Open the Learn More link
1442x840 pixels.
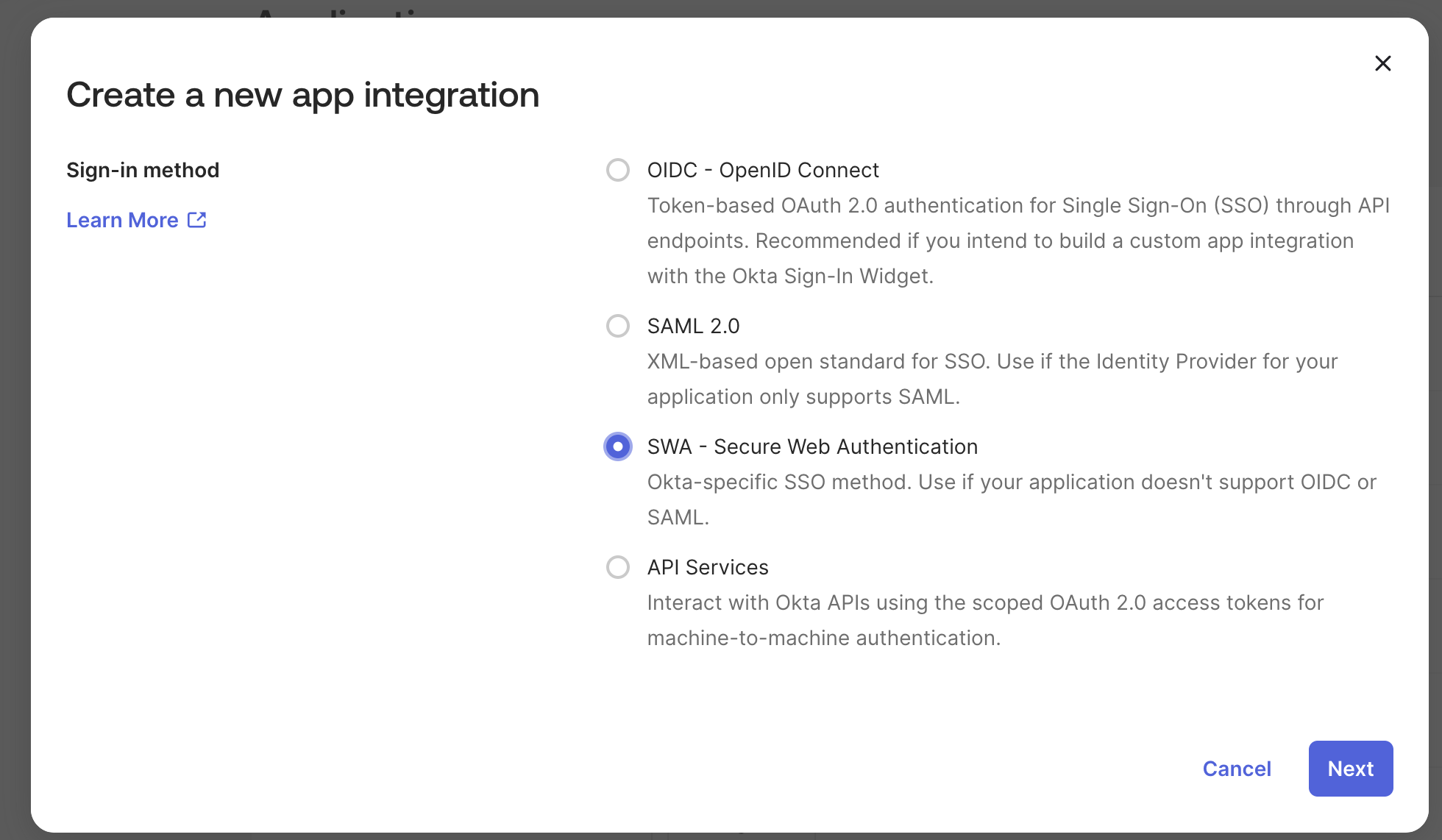click(x=122, y=219)
